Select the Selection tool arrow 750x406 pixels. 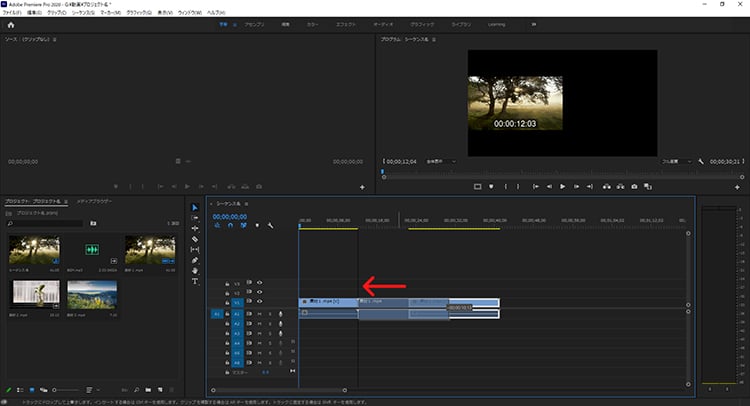coord(195,208)
